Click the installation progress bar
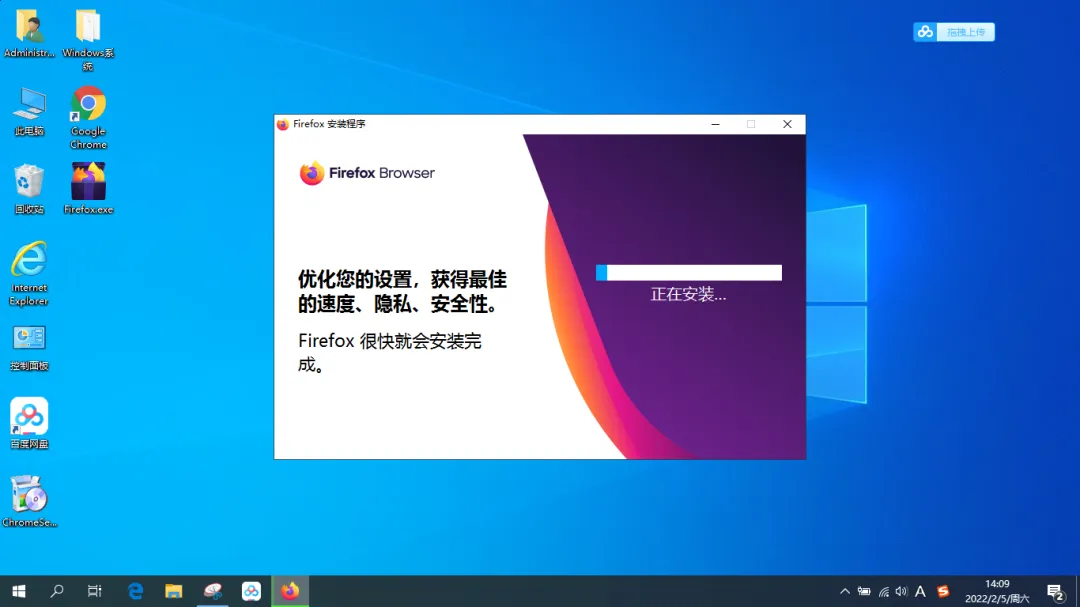This screenshot has height=607, width=1080. coord(688,273)
